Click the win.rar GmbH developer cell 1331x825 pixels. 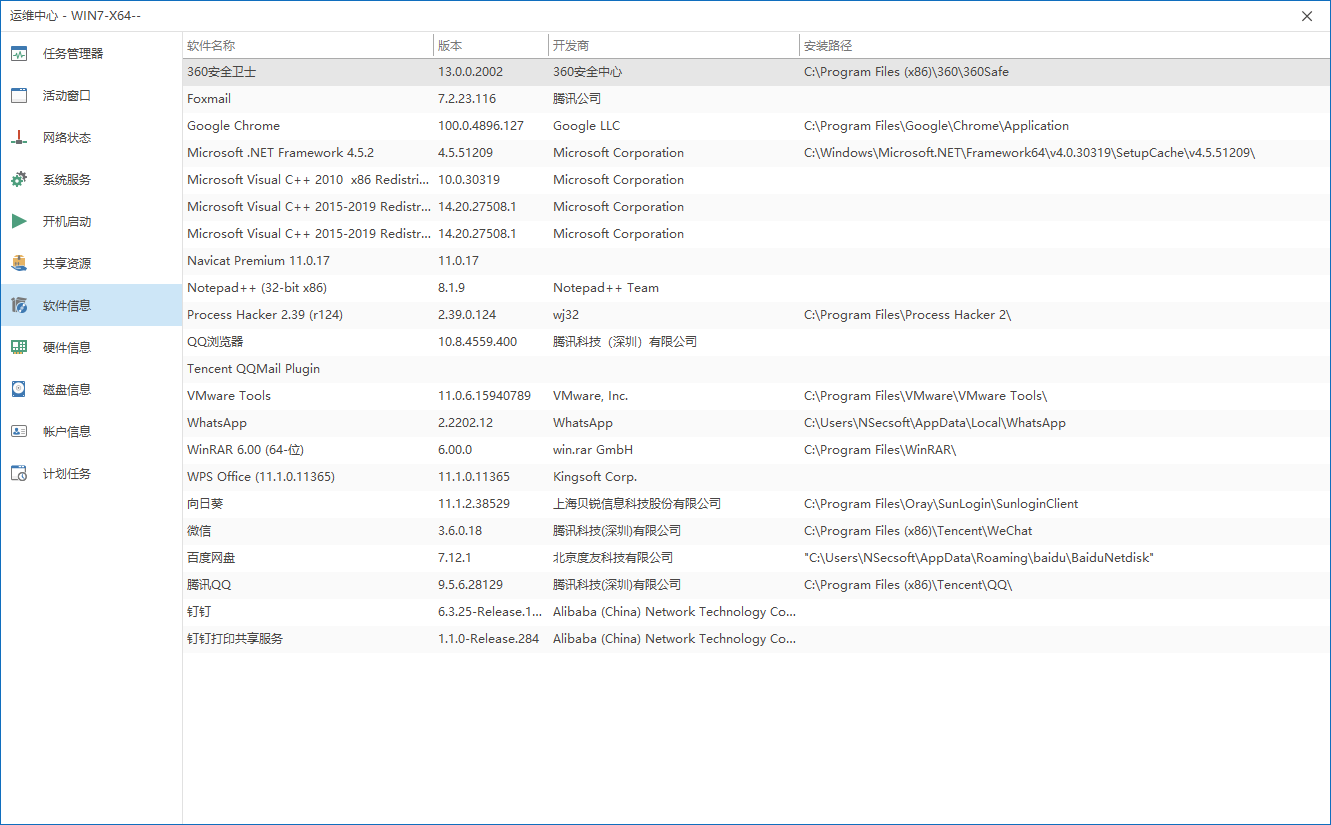tap(593, 450)
